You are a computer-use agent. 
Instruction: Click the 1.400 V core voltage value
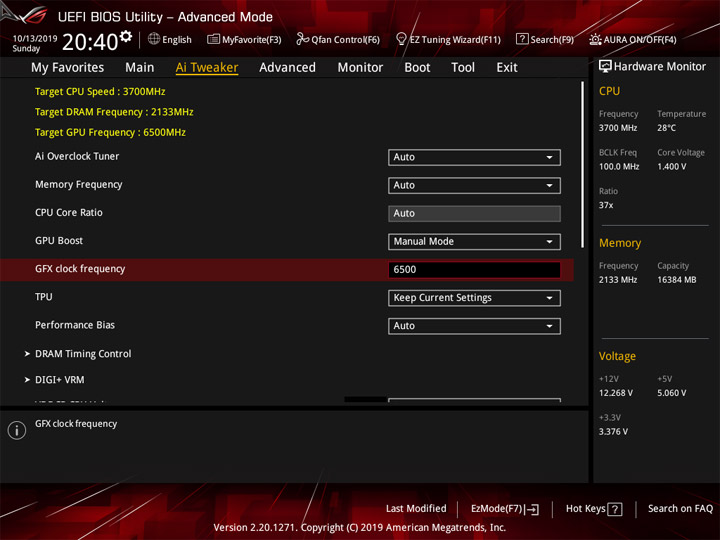(671, 166)
